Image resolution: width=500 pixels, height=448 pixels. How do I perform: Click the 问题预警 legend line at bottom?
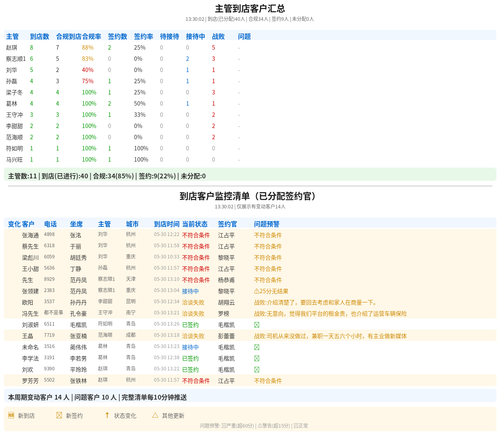point(254,426)
